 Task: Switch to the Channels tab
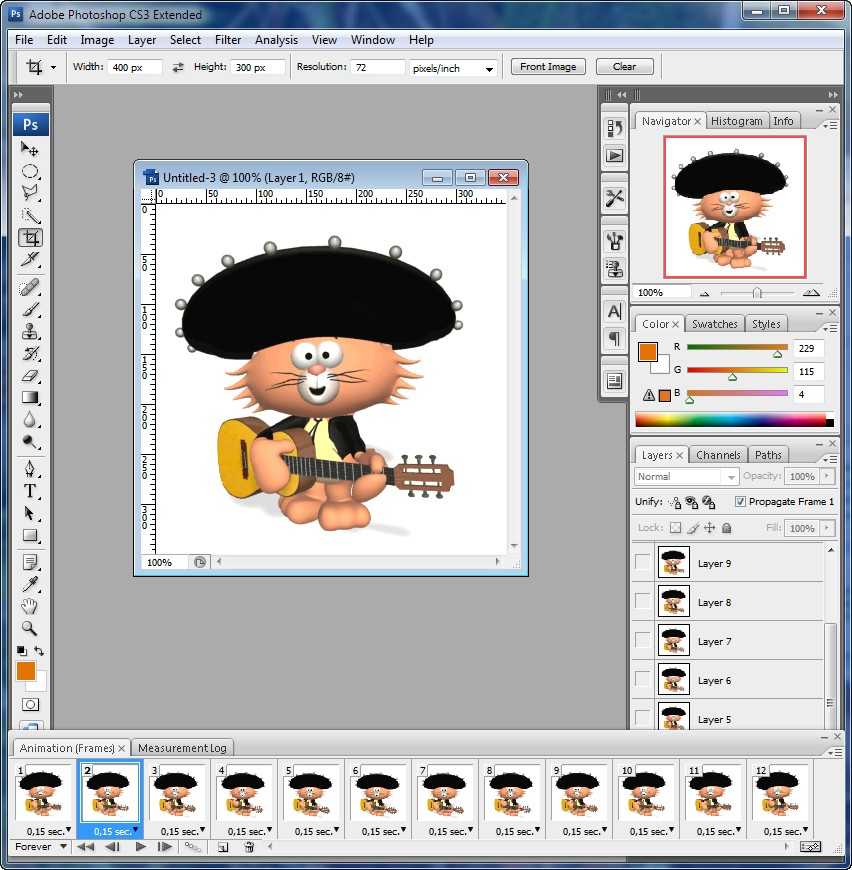tap(718, 455)
